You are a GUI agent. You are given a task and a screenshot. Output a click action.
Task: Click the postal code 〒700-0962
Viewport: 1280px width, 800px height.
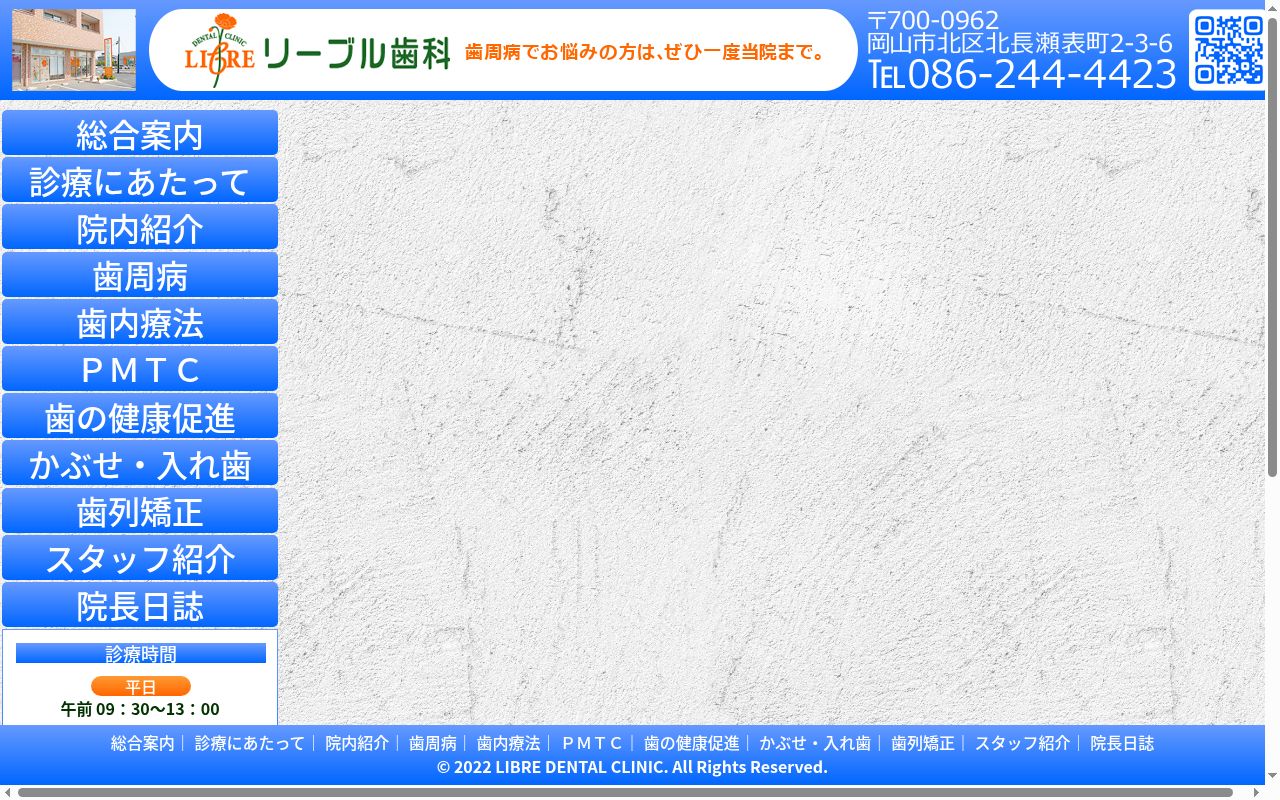point(933,19)
